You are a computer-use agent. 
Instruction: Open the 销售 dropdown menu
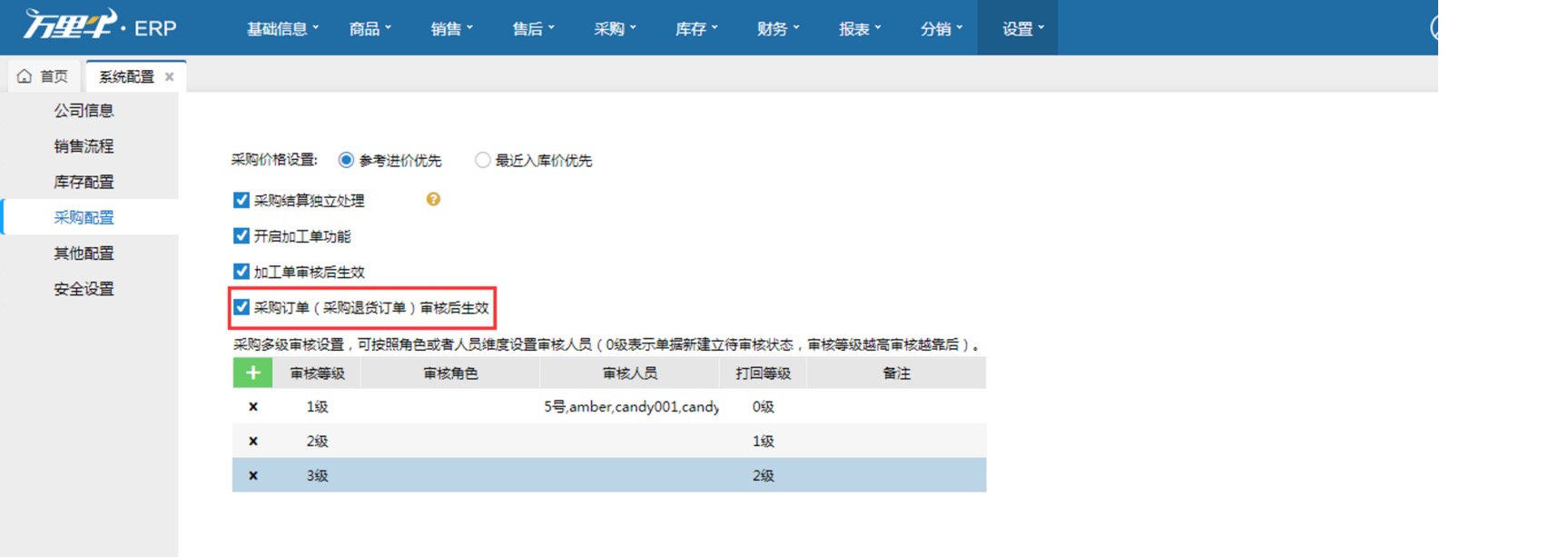[451, 28]
